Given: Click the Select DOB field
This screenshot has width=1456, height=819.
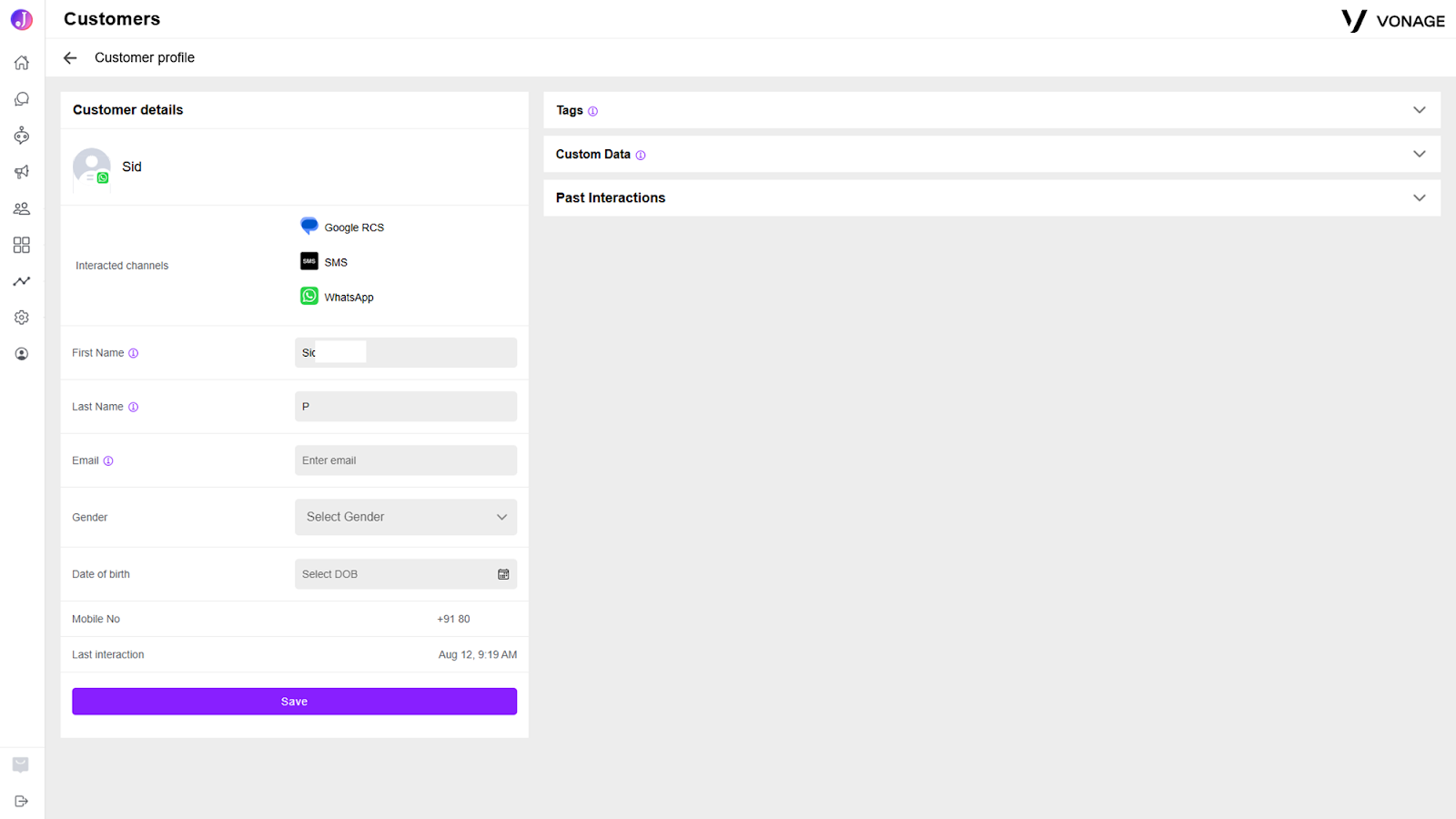Looking at the screenshot, I should tap(406, 574).
